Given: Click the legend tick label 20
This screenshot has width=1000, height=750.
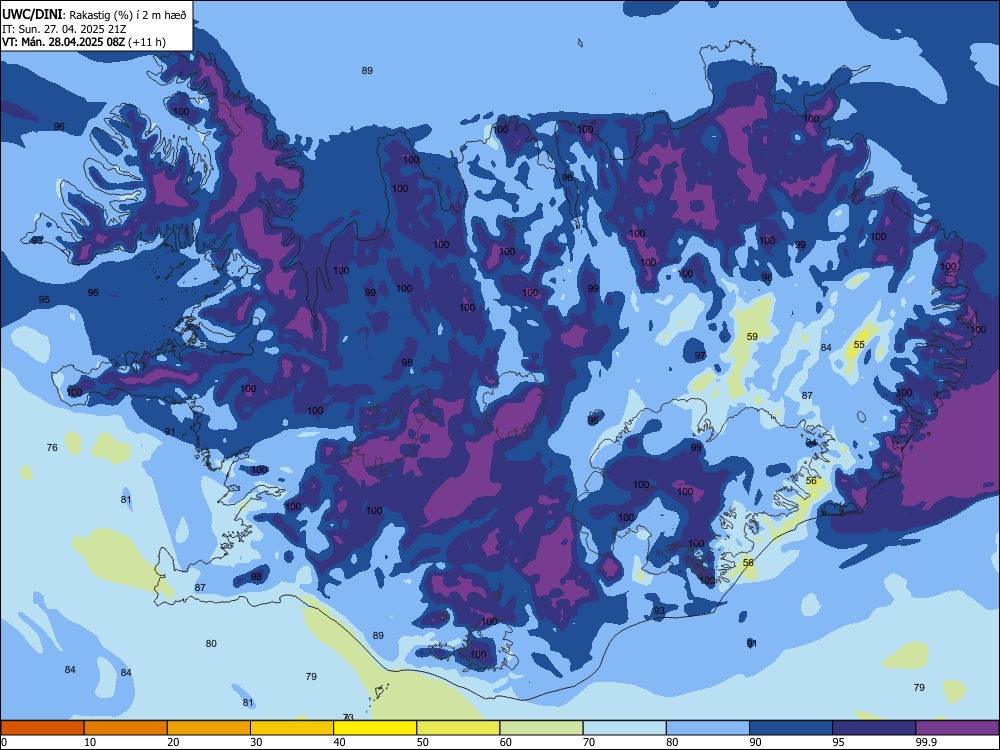Looking at the screenshot, I should [173, 742].
